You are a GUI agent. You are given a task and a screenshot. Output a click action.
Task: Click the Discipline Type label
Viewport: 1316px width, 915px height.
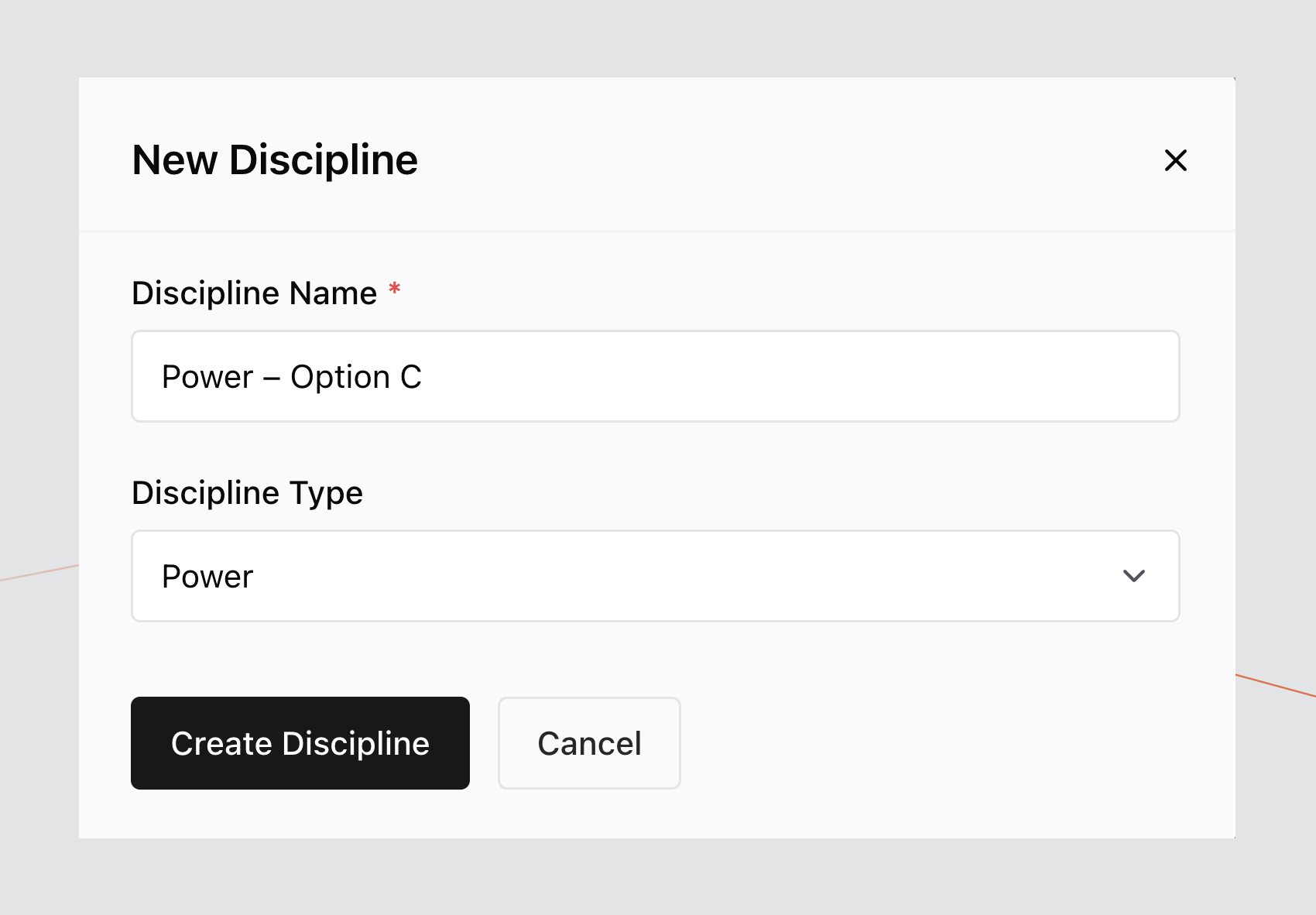247,493
